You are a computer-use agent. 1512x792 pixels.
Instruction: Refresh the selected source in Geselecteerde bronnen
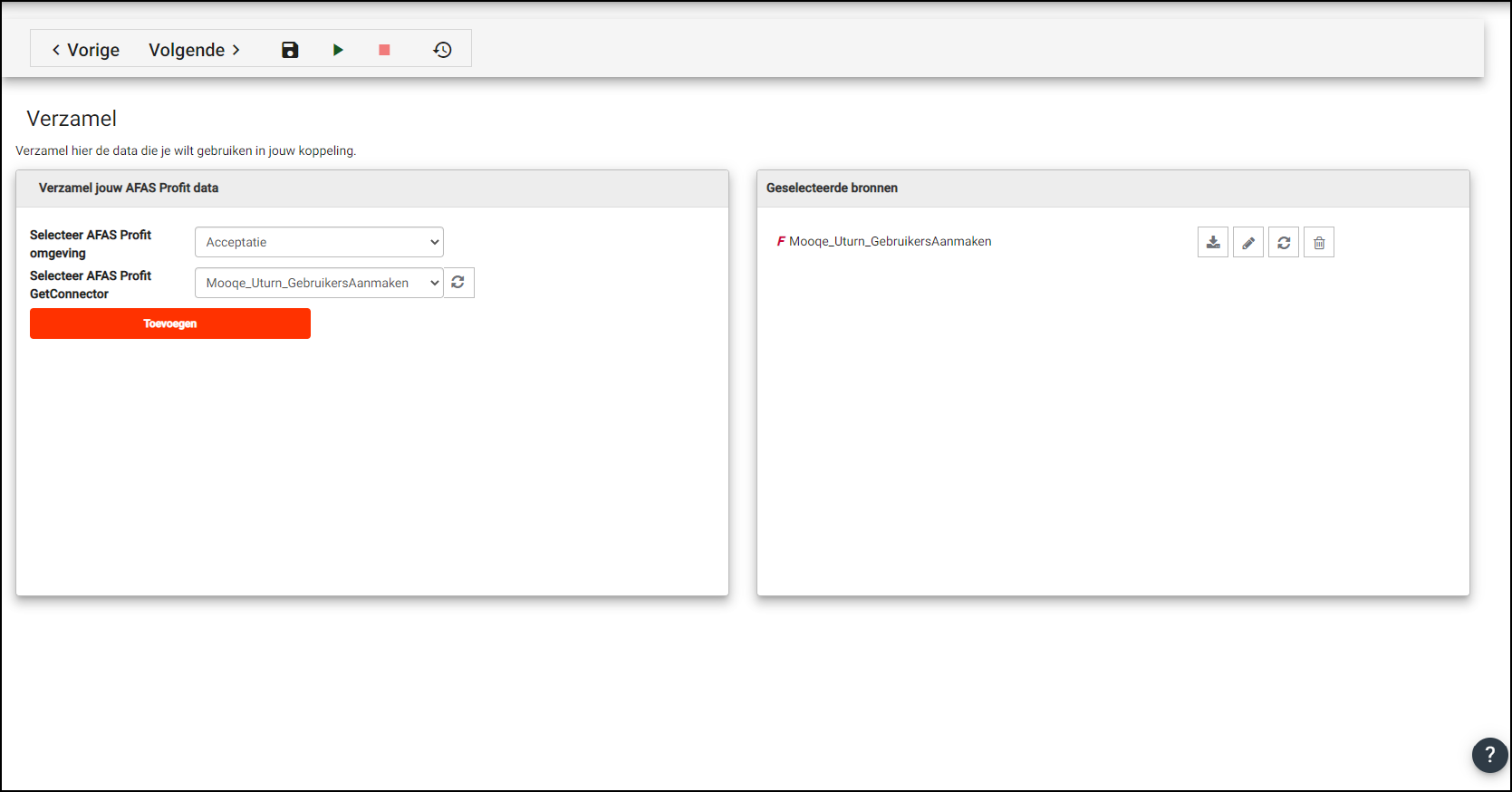(1284, 243)
